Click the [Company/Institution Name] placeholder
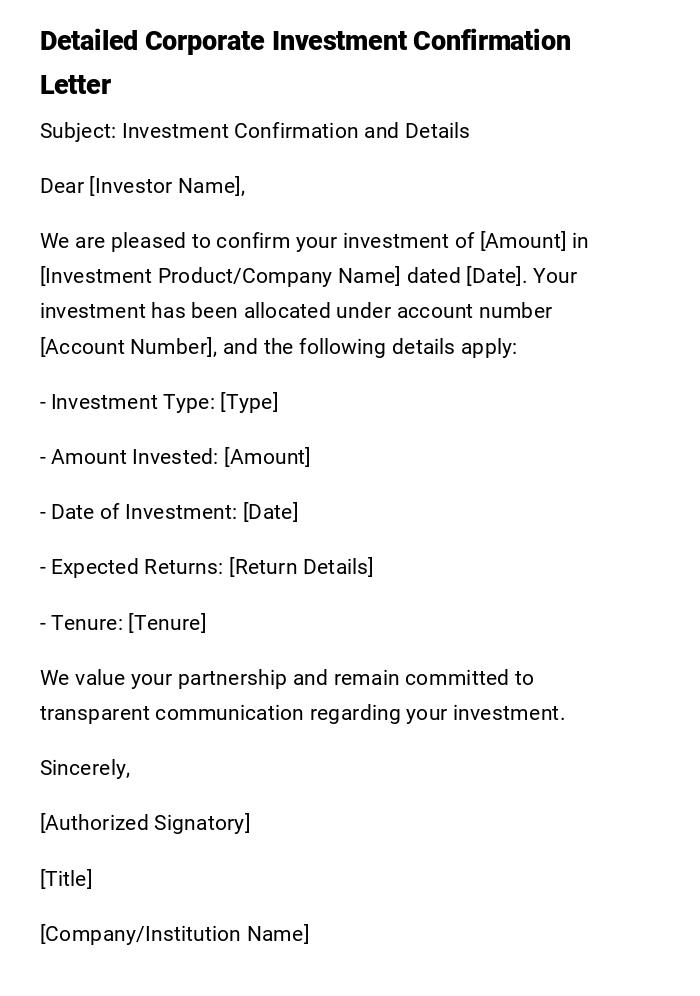 click(x=174, y=934)
